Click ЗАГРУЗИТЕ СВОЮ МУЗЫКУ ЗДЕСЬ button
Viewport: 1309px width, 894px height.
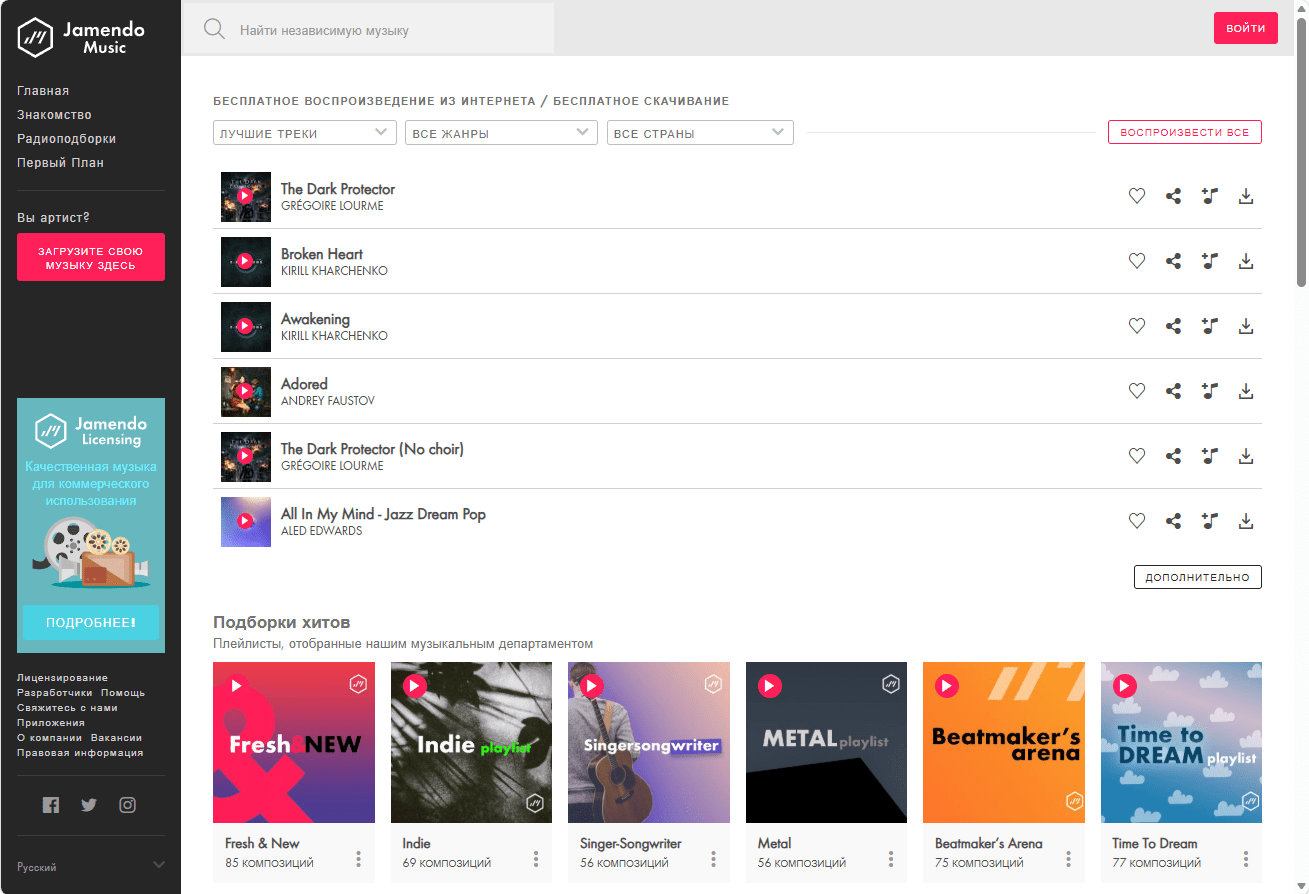[91, 257]
